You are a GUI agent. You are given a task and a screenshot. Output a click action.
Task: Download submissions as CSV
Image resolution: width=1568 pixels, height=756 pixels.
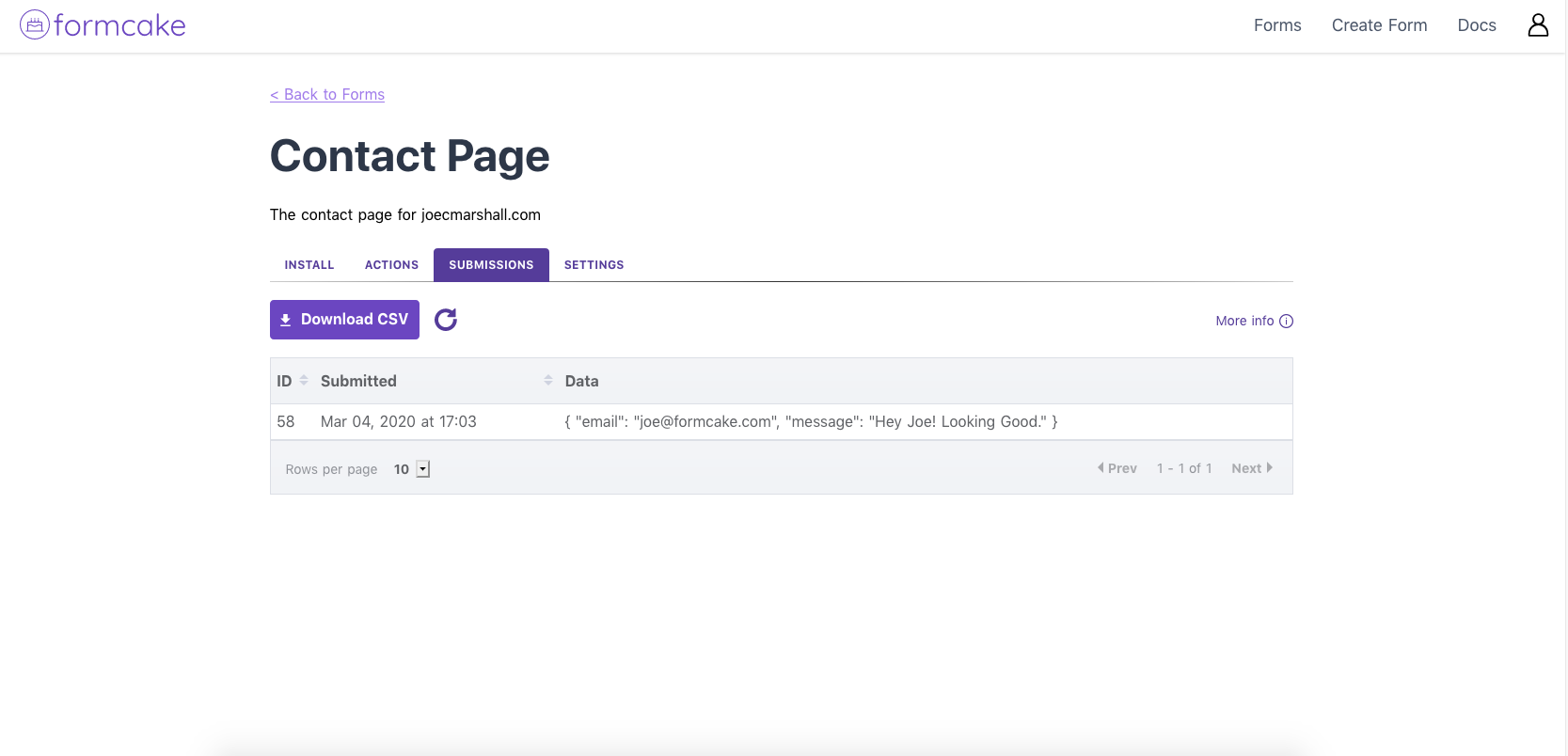[x=344, y=320]
